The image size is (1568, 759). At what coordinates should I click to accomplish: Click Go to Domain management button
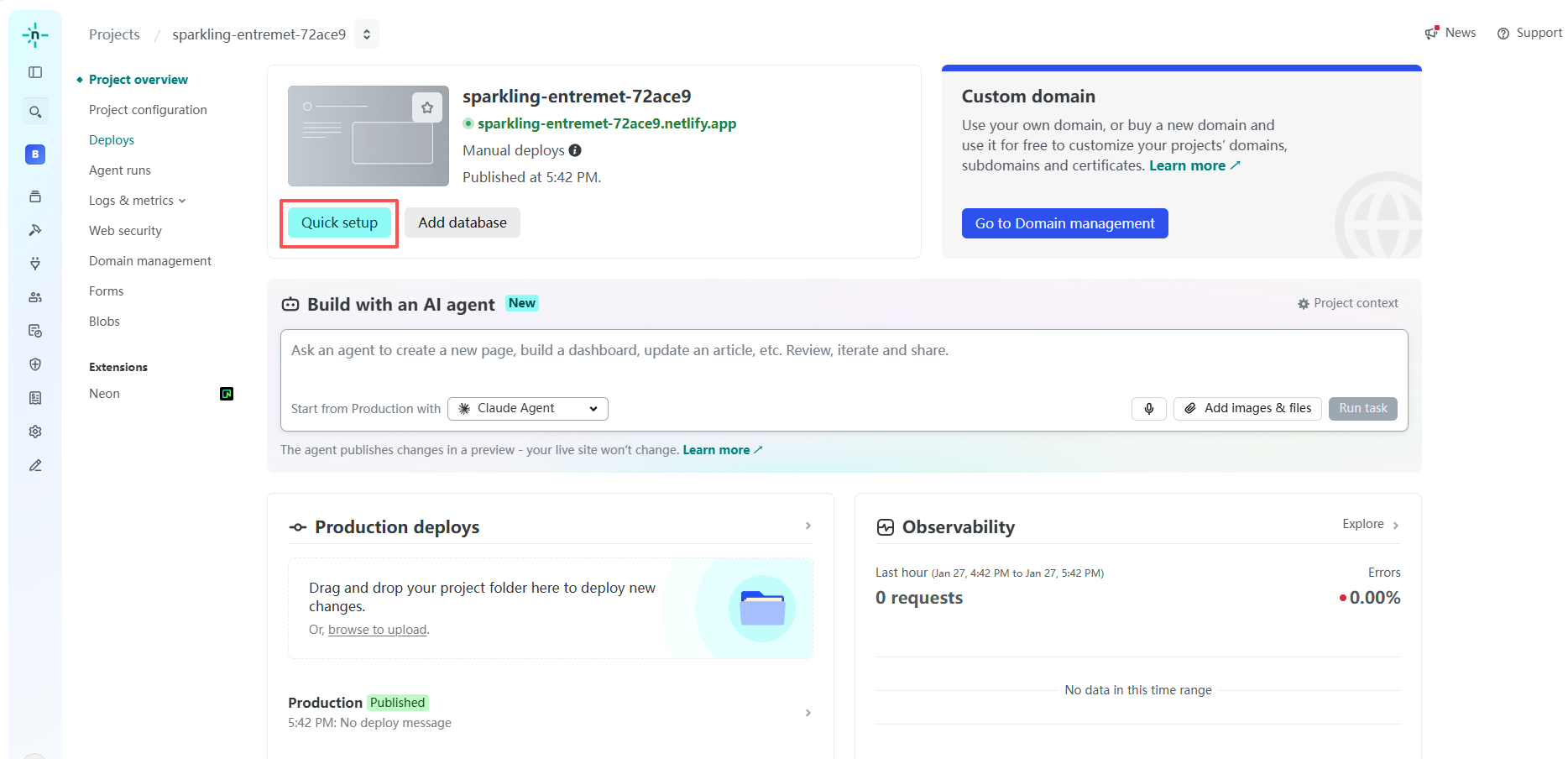[1064, 223]
